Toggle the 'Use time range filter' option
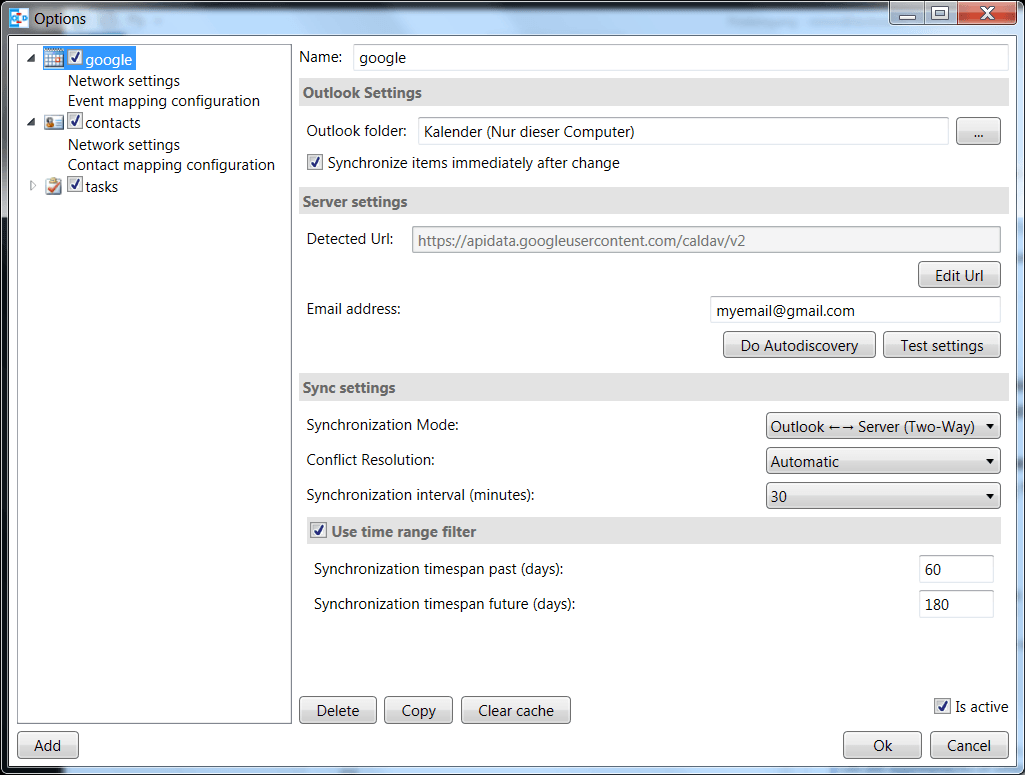This screenshot has height=775, width=1025. pyautogui.click(x=317, y=531)
